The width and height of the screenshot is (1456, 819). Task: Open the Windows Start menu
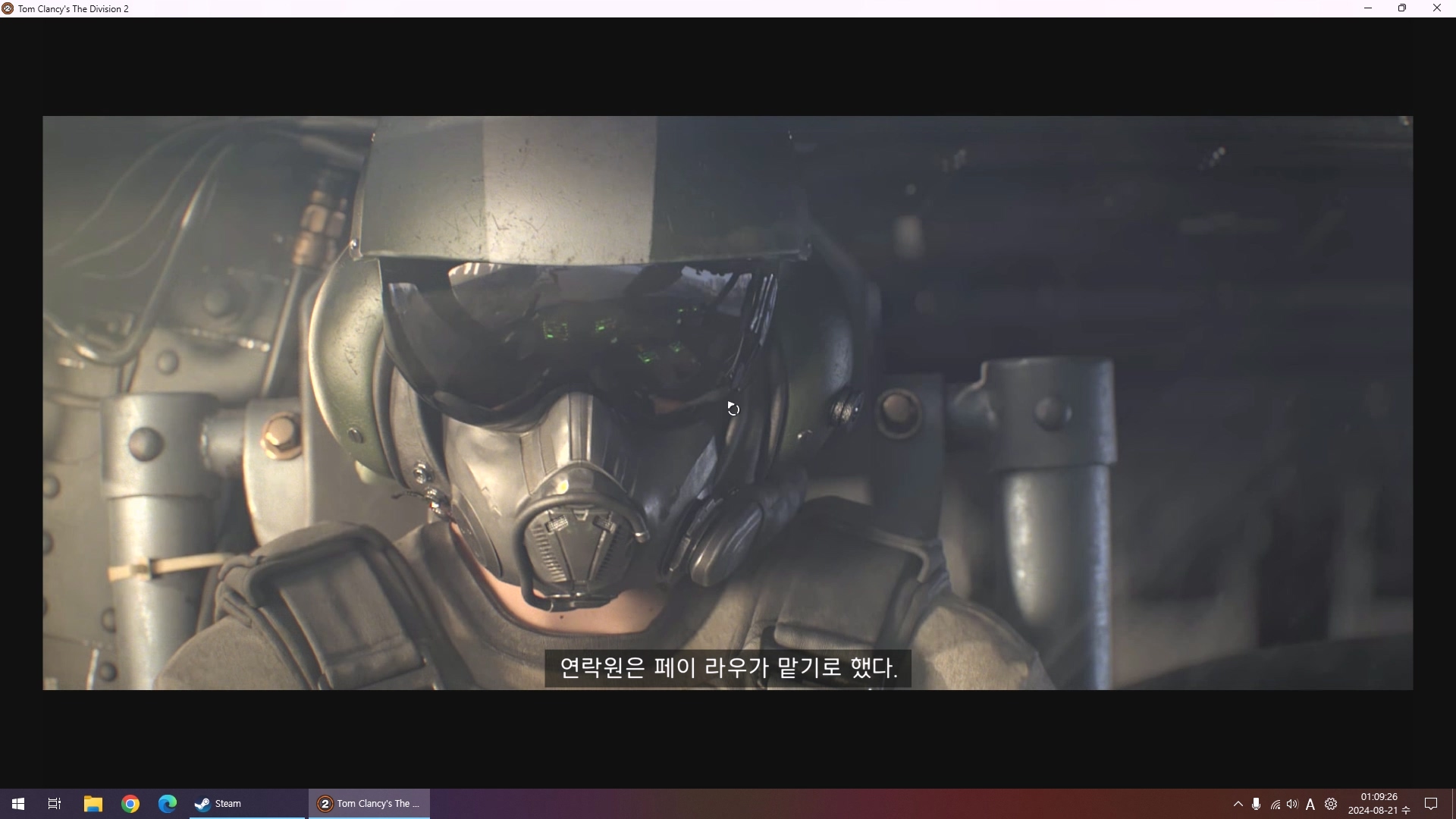tap(18, 804)
